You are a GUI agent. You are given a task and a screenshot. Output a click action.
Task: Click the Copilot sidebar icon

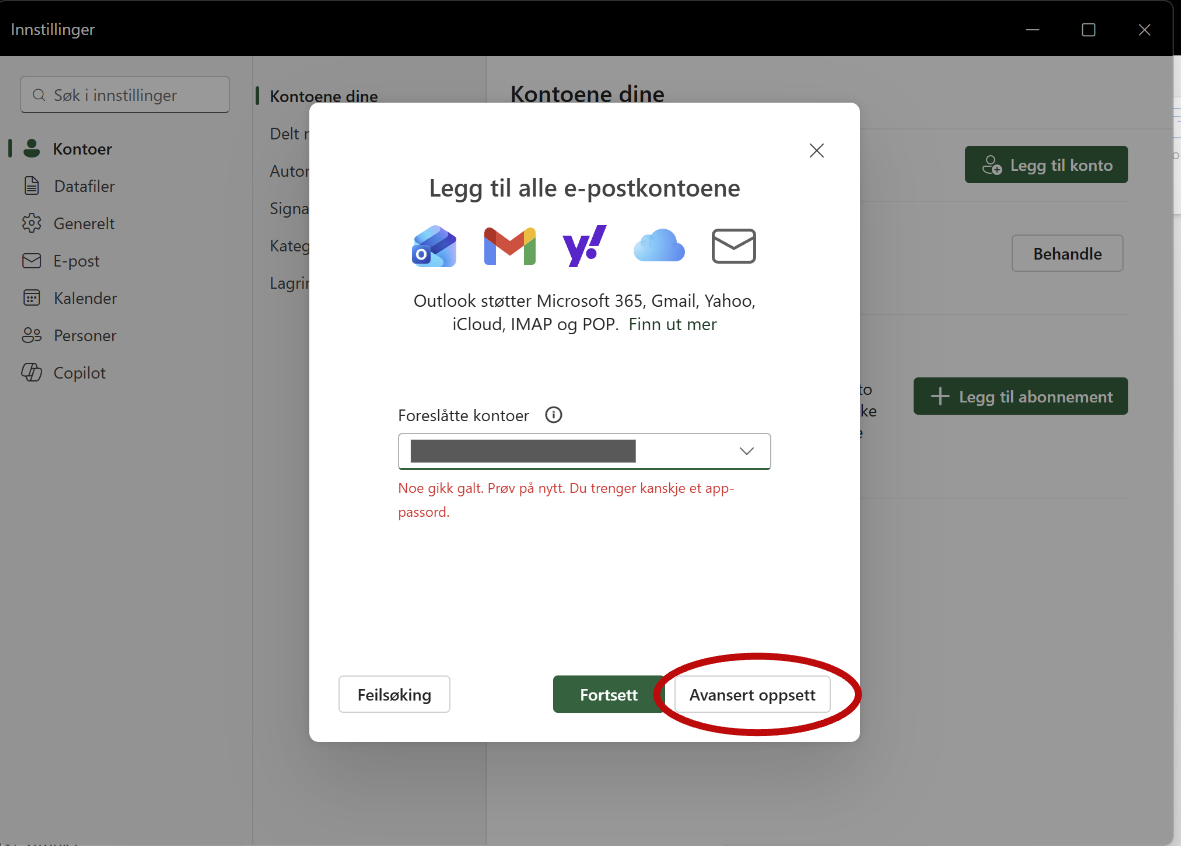[x=32, y=372]
